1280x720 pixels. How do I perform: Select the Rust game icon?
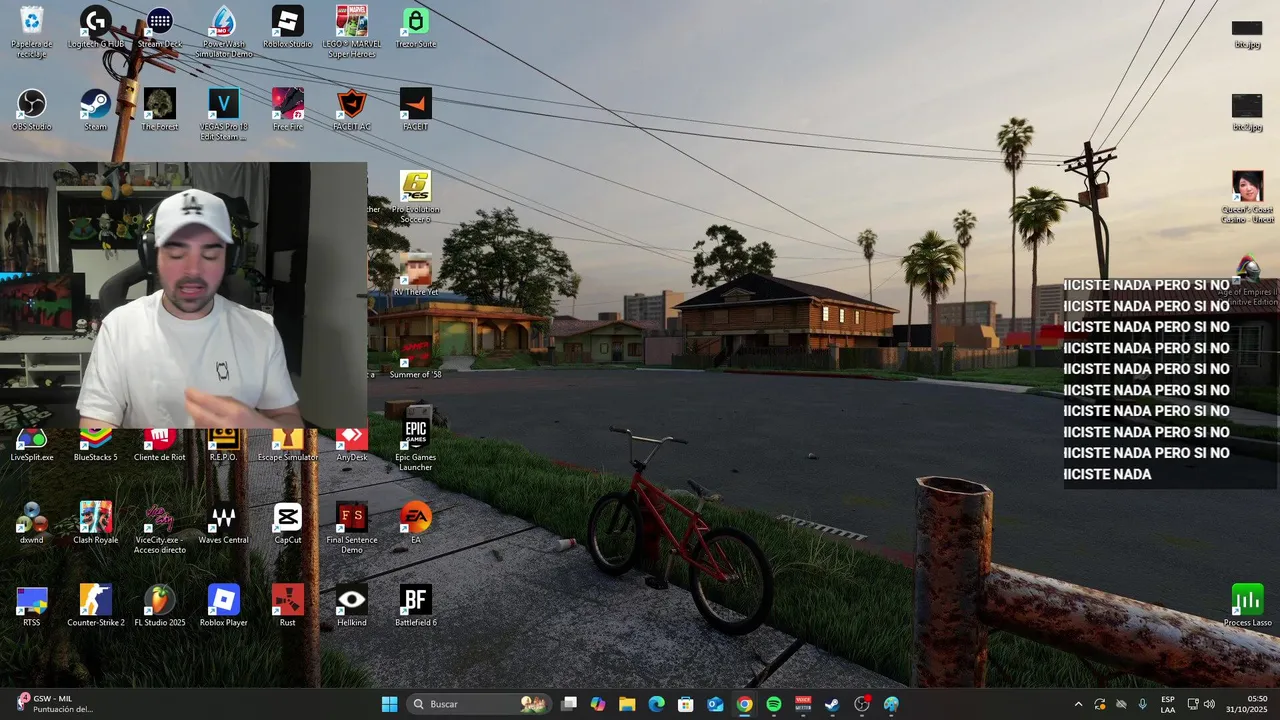(x=288, y=606)
